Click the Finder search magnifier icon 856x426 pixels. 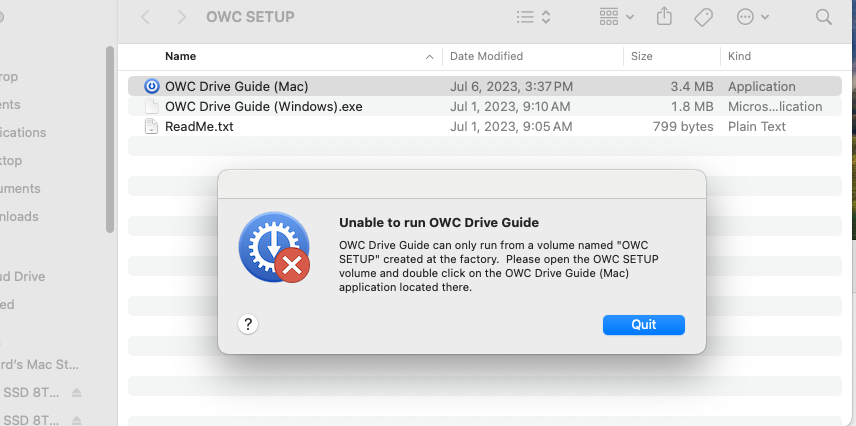823,17
